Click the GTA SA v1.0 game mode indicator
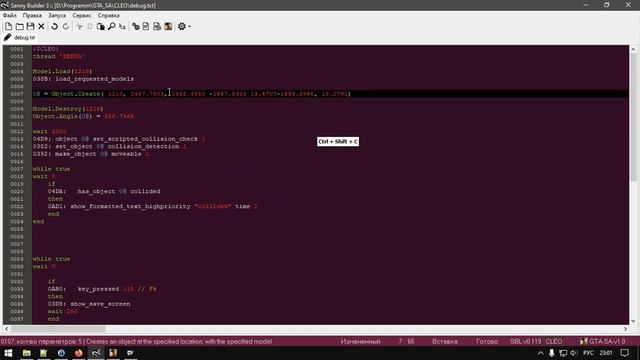The image size is (640, 360). (x=602, y=341)
